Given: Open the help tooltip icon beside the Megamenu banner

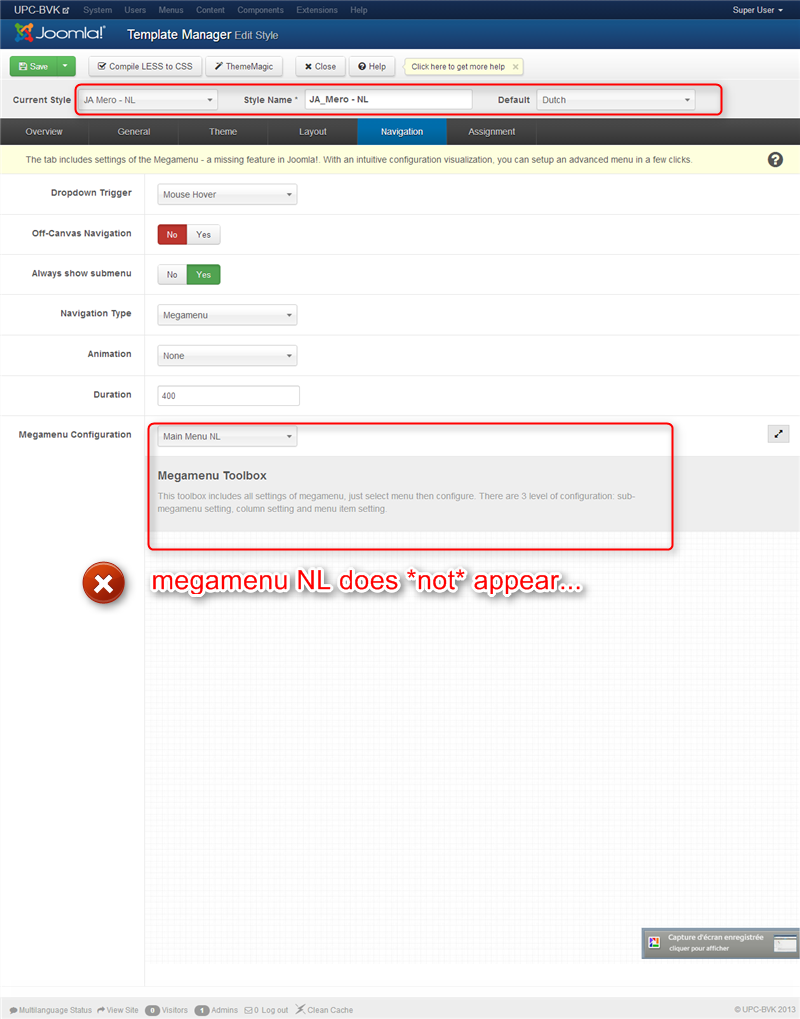Looking at the screenshot, I should click(x=775, y=158).
